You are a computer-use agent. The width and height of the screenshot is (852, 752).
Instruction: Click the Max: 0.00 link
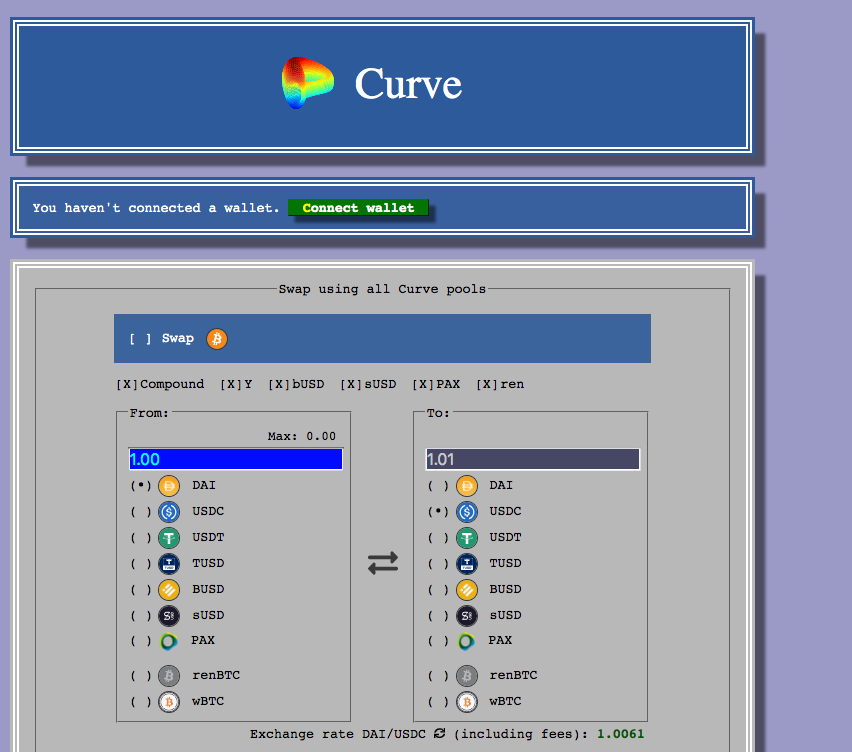302,436
